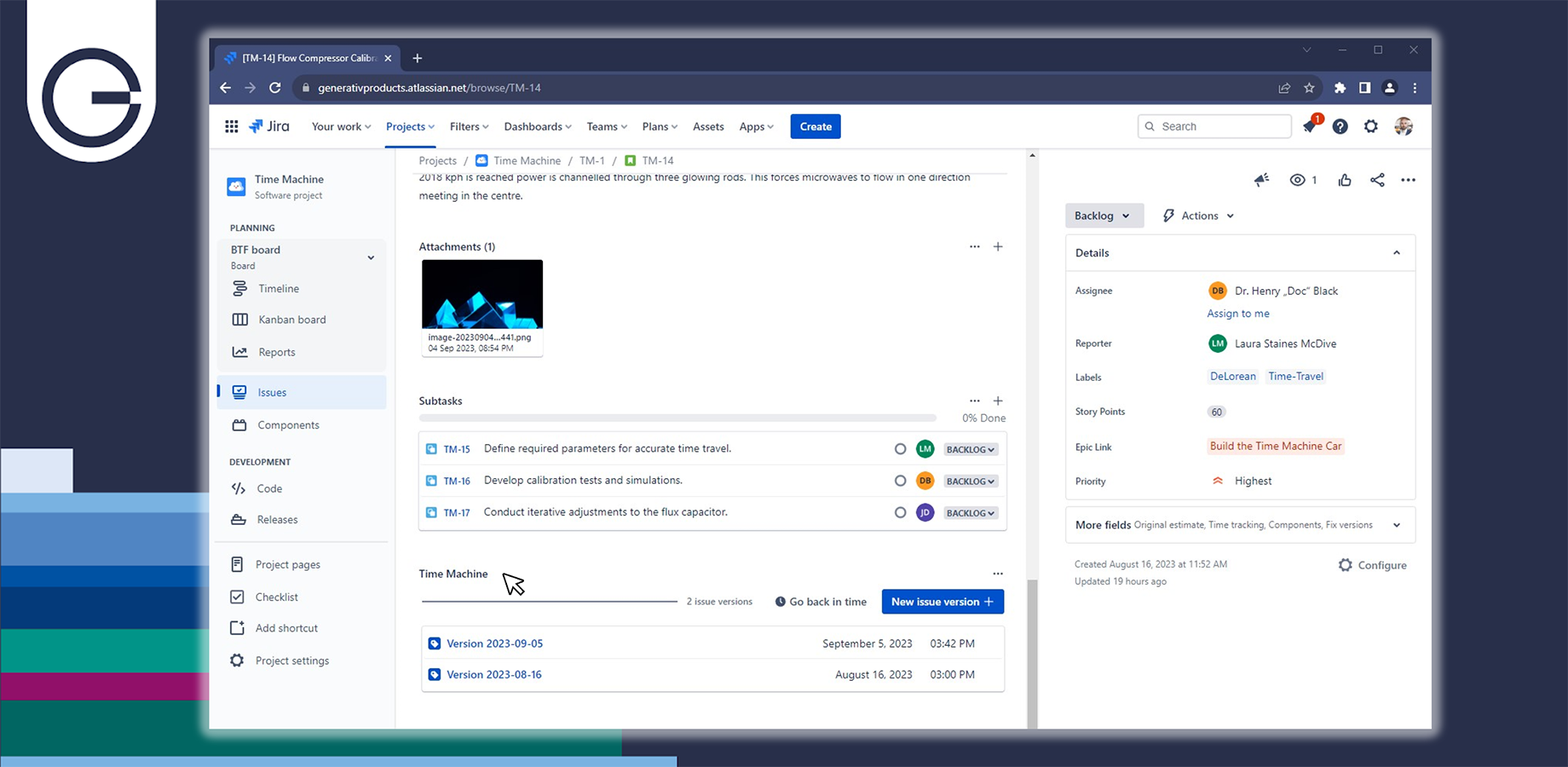Toggle completion circle for subtask TM-17
The width and height of the screenshot is (1568, 767).
point(900,513)
